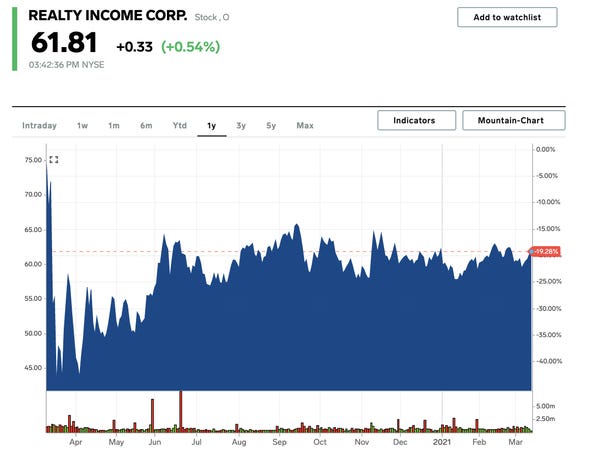
Task: Switch to the 1w range tab
Action: click(x=82, y=126)
